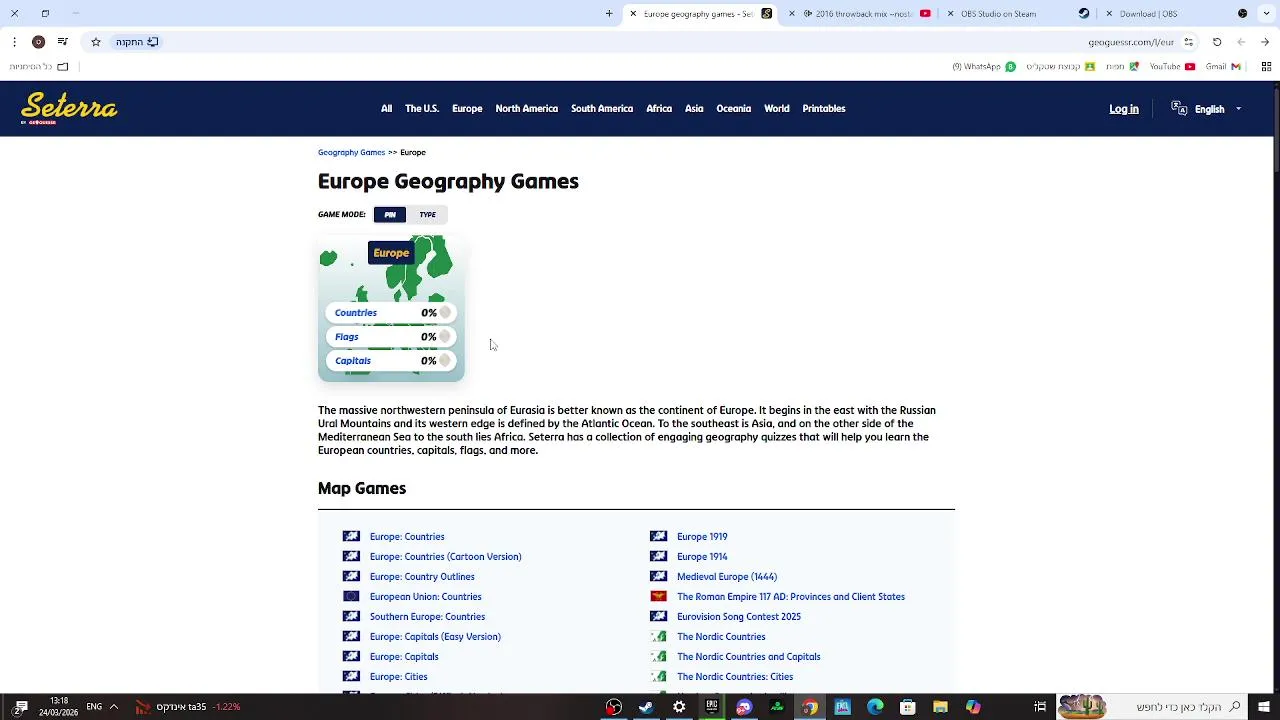
Task: Open the Europe: Countries map game
Action: point(407,537)
